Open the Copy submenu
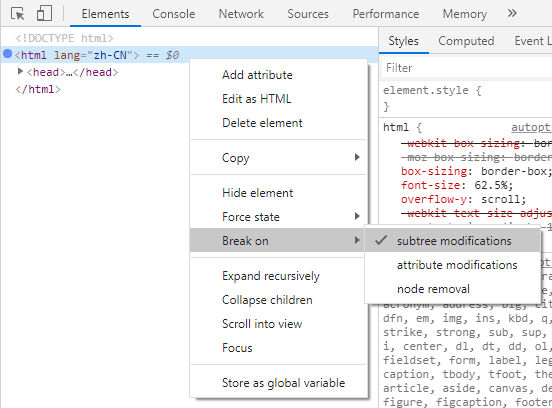Image resolution: width=552 pixels, height=408 pixels. 278,157
